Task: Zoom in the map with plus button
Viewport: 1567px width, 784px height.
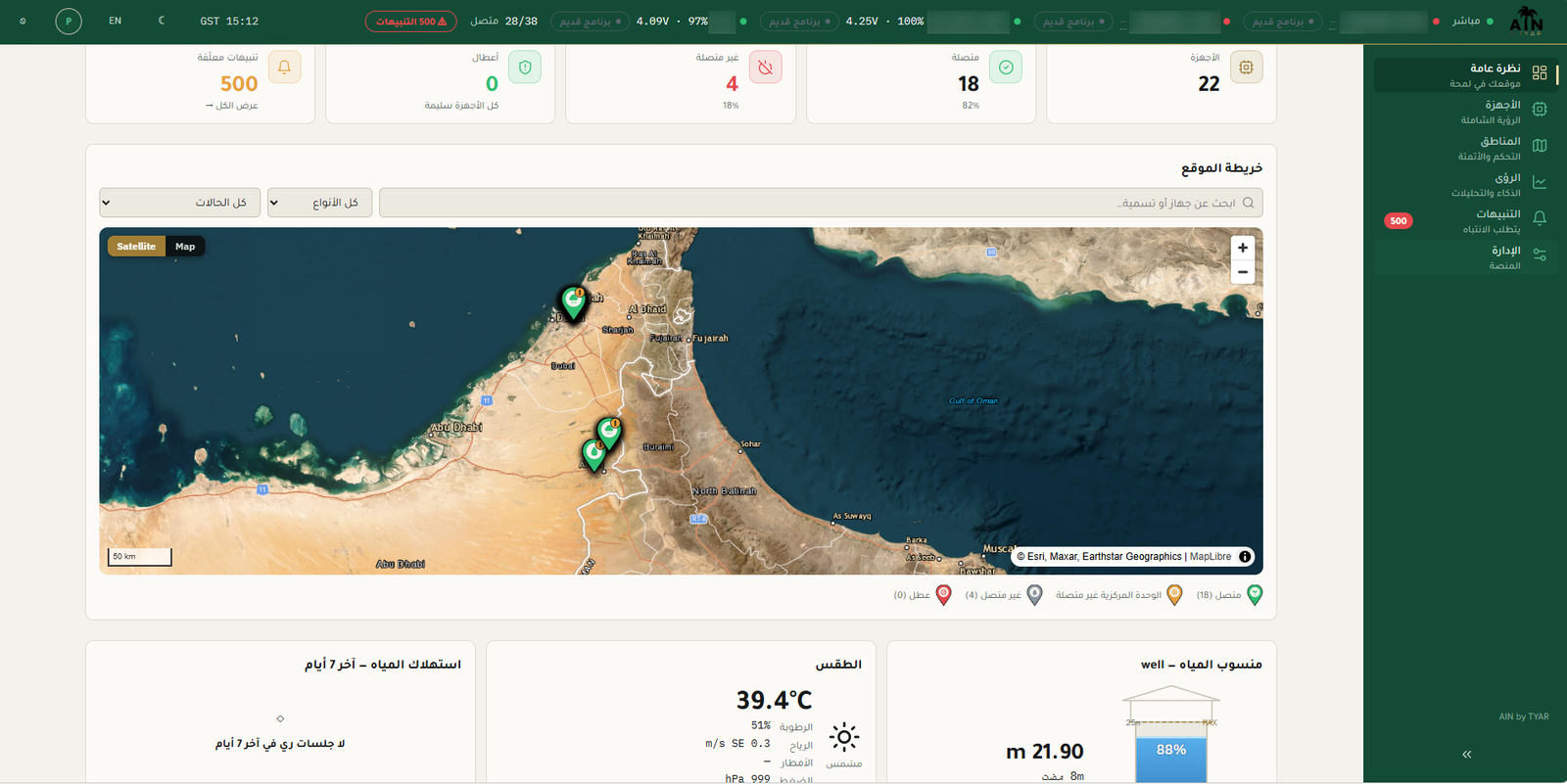Action: [x=1243, y=249]
